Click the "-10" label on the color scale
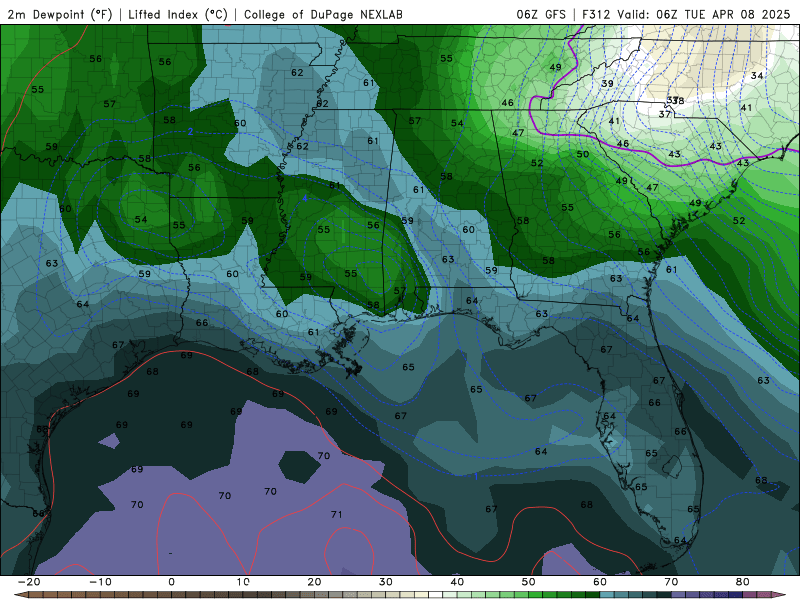This screenshot has height=600, width=800. point(100,582)
